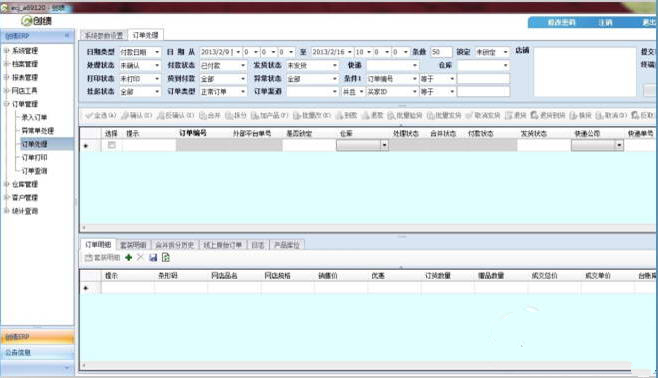The image size is (658, 378).
Task: Open the 合并拆分历史 detail tab
Action: 175,245
